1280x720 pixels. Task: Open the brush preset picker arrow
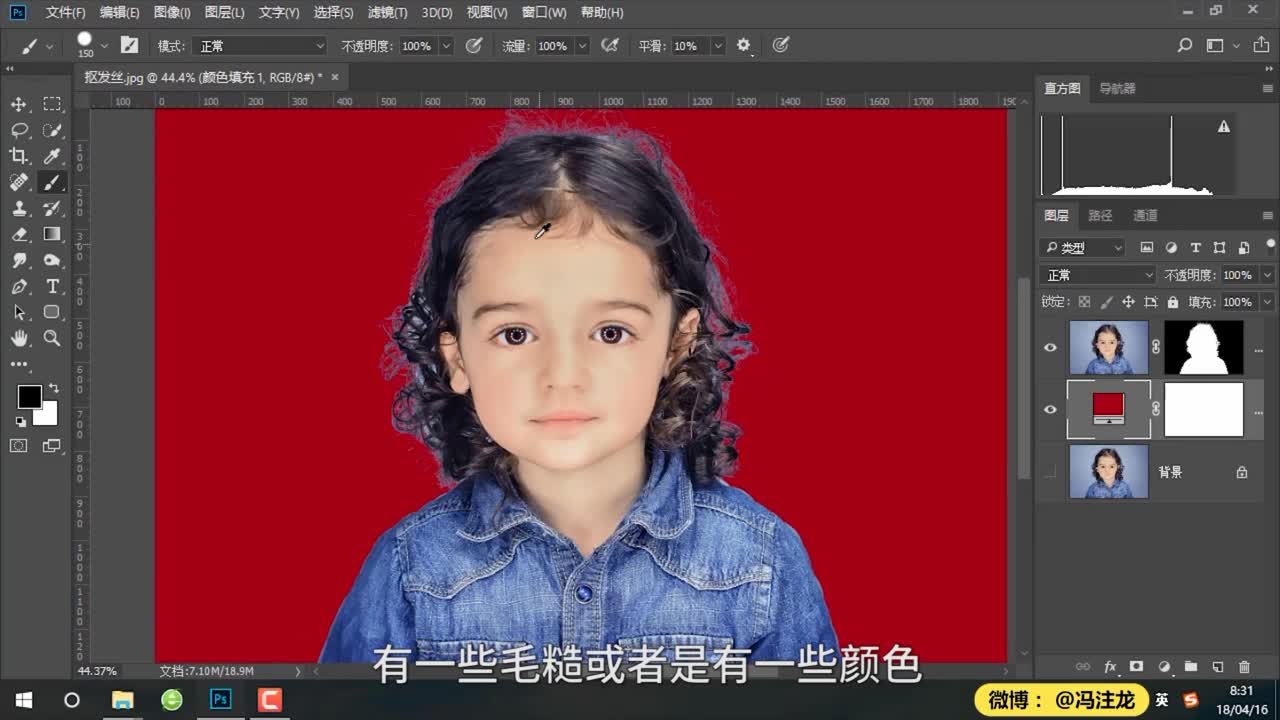pos(104,45)
